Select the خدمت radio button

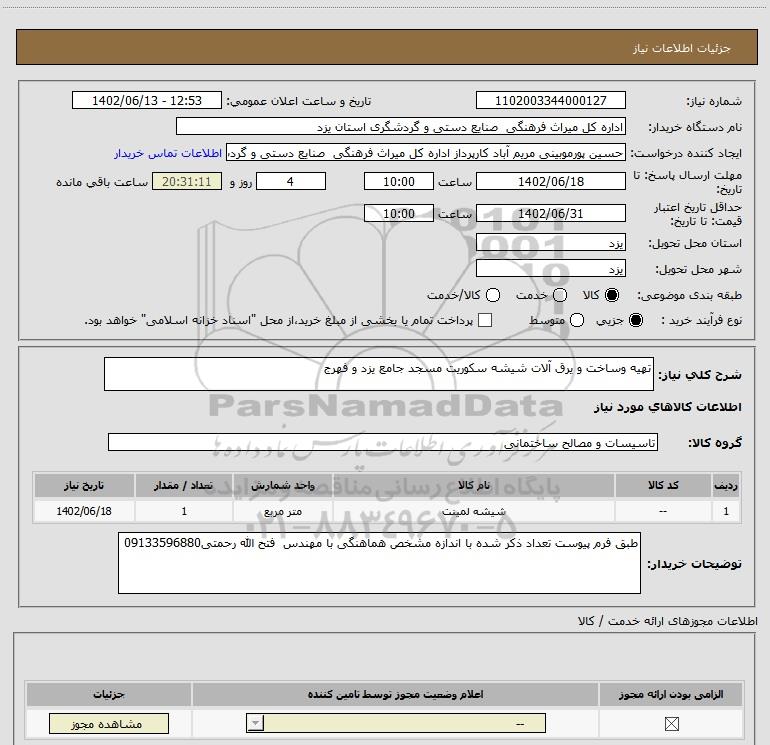tap(560, 295)
